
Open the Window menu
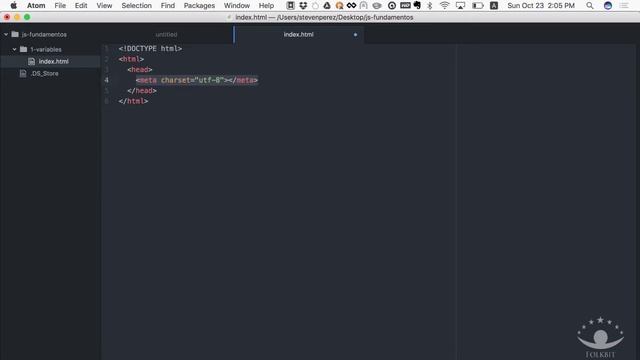point(237,5)
